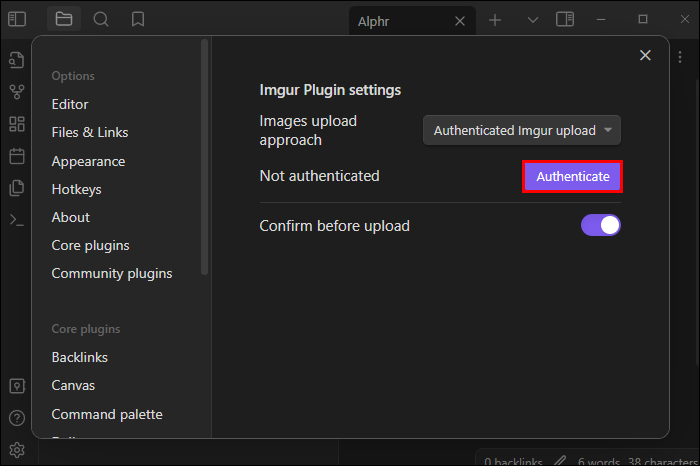Screen dimensions: 700x466
Task: Click the help question mark icon
Action: click(x=16, y=418)
